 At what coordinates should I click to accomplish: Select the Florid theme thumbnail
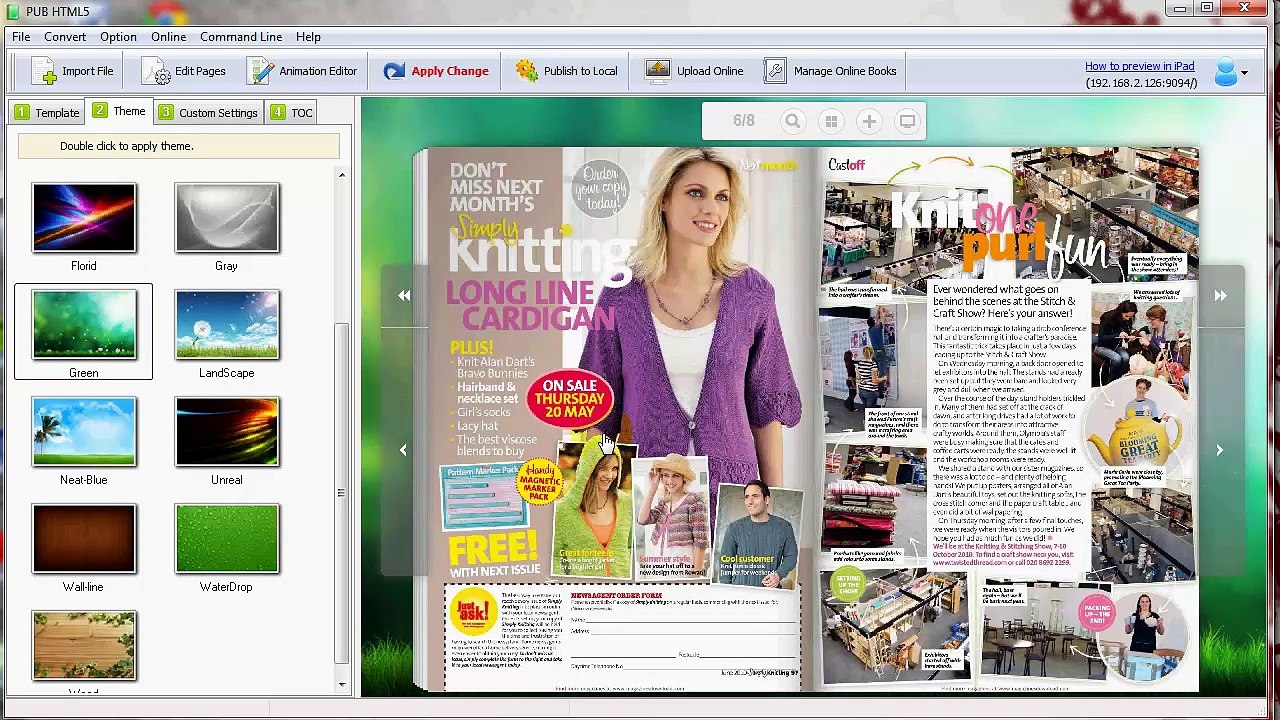(84, 218)
